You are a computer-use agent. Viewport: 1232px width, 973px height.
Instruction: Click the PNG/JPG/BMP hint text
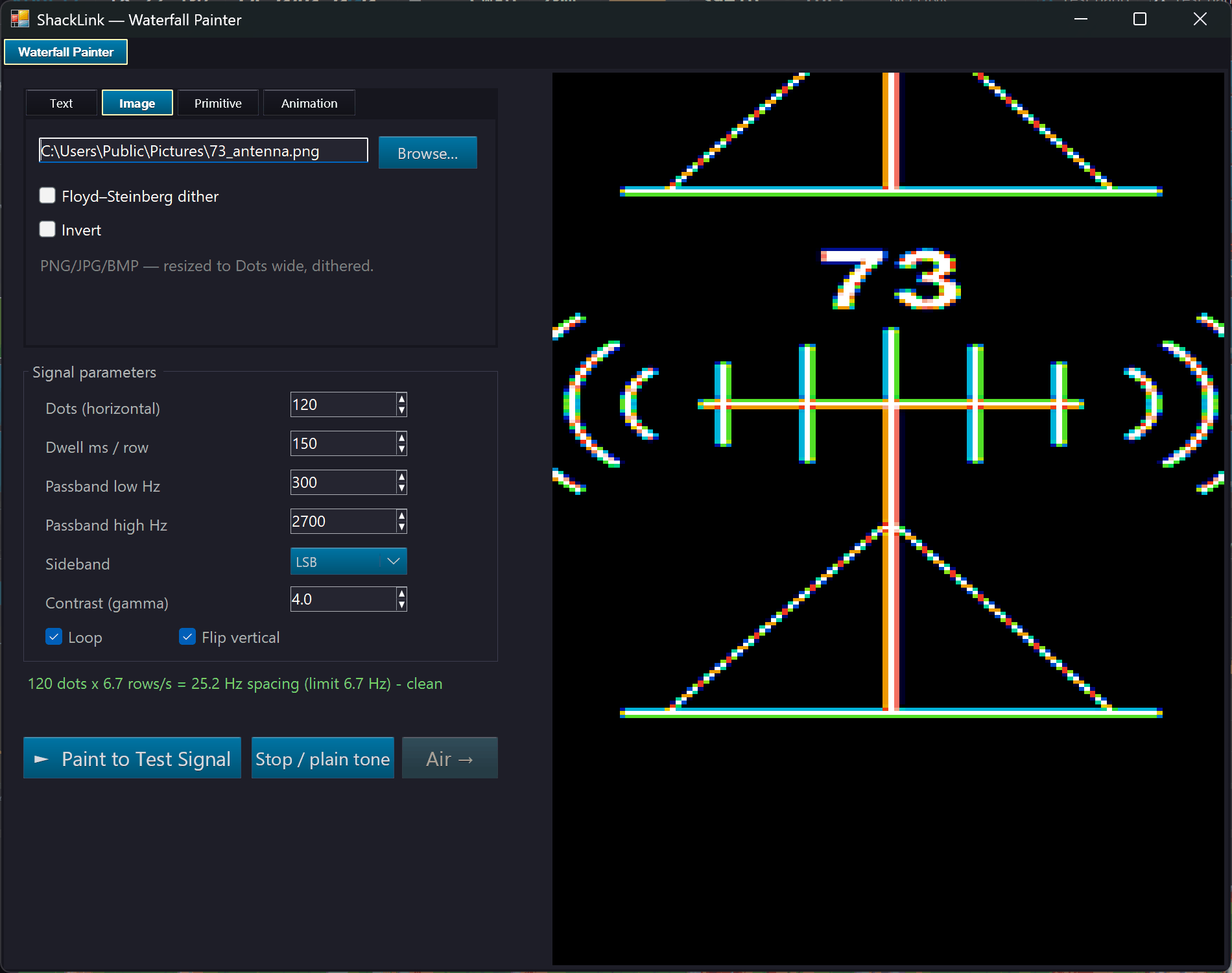coord(207,266)
